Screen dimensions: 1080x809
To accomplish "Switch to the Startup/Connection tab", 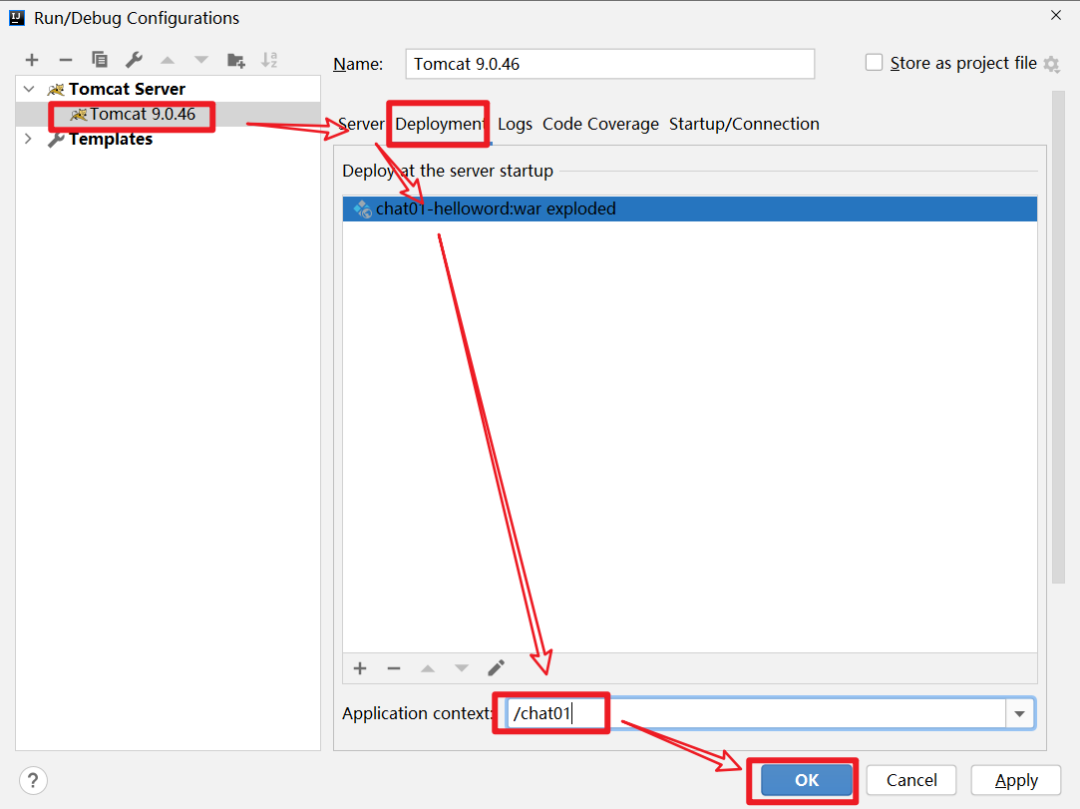I will pos(744,124).
